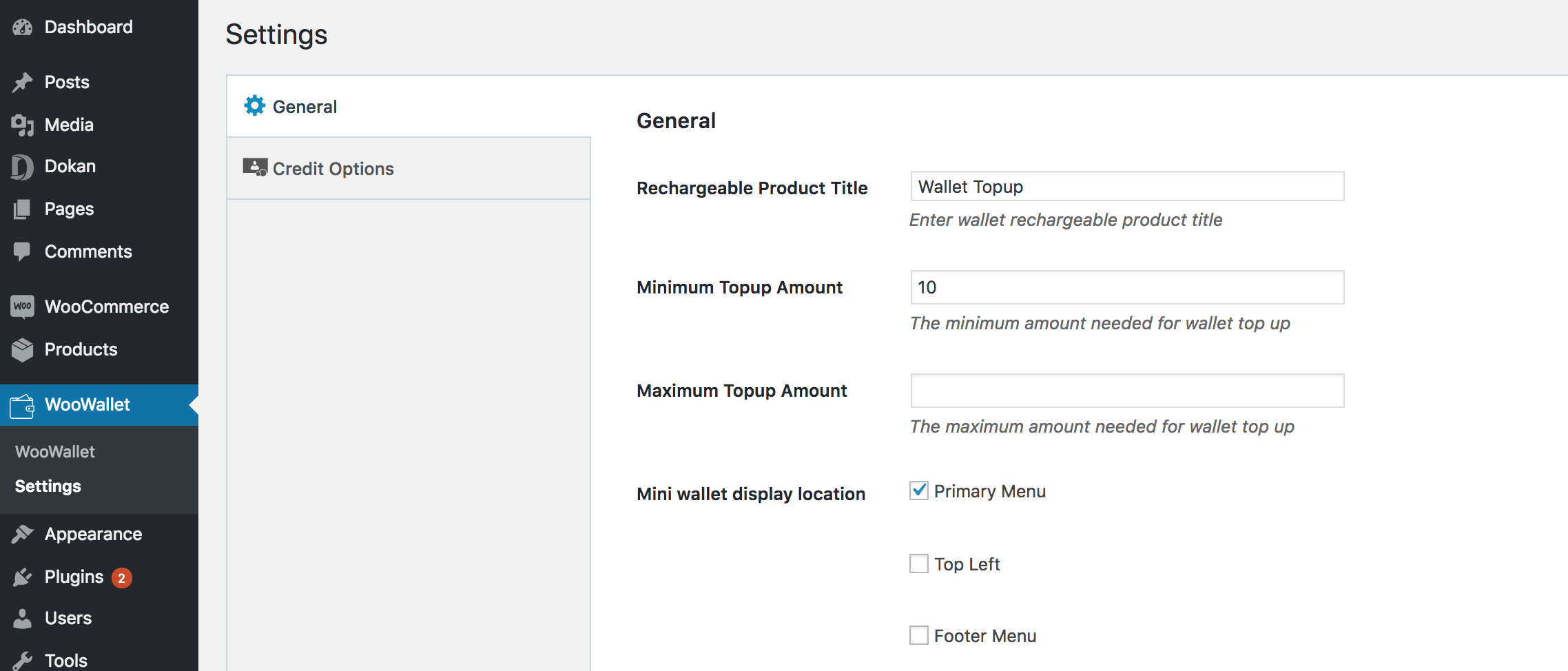Focus the Rechargeable Product Title field
The height and width of the screenshot is (671, 1568).
(x=1127, y=186)
